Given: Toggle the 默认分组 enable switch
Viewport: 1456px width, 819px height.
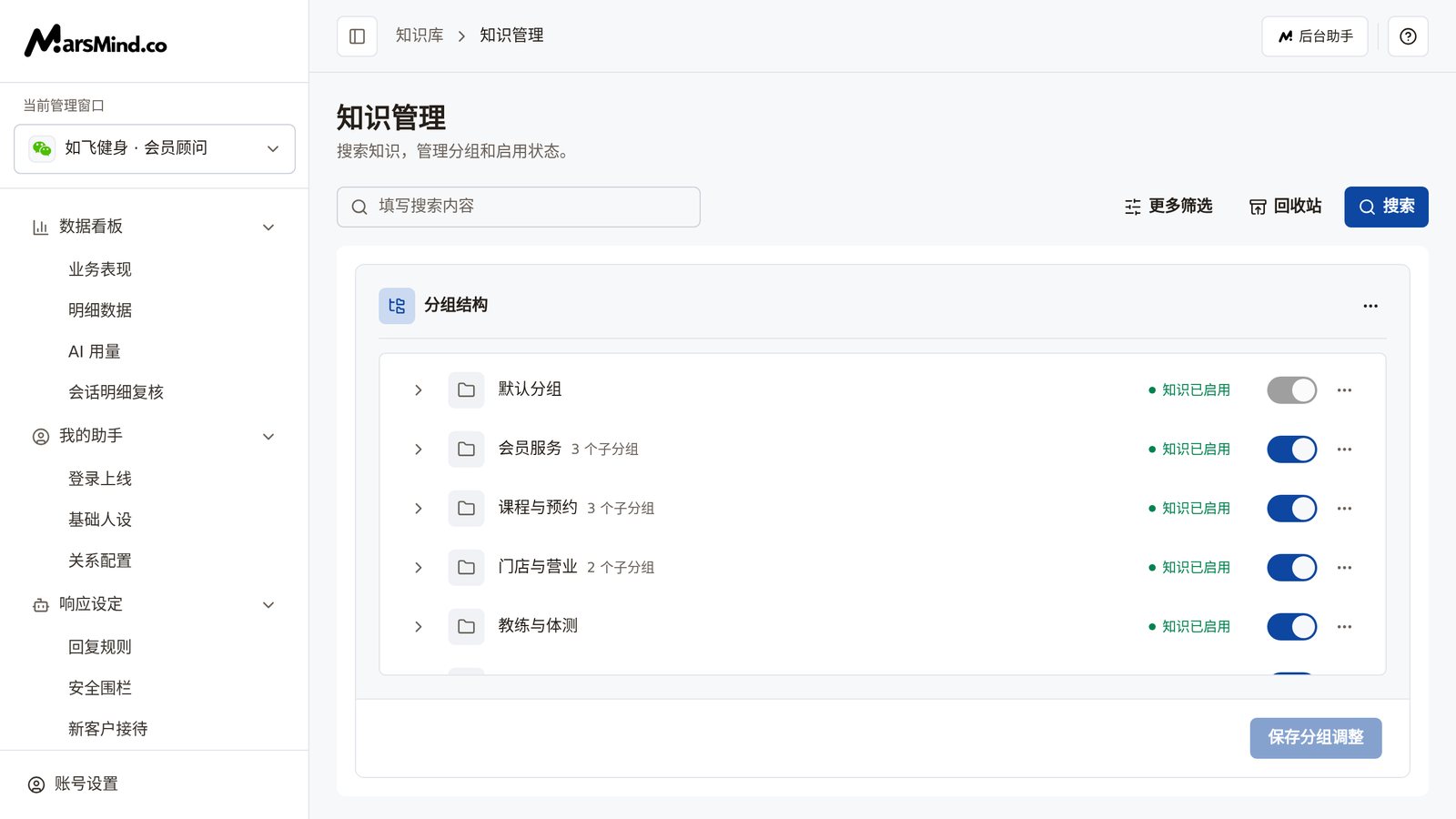Looking at the screenshot, I should coord(1291,390).
